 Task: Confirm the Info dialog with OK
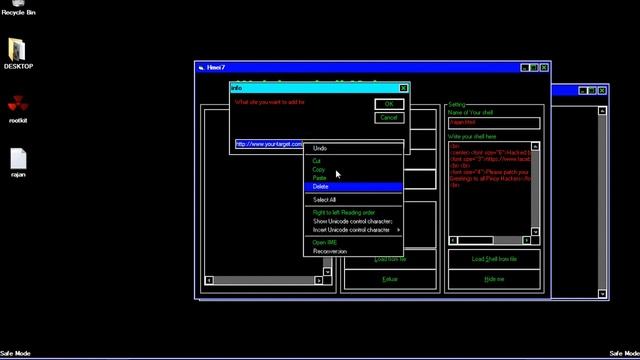(389, 104)
